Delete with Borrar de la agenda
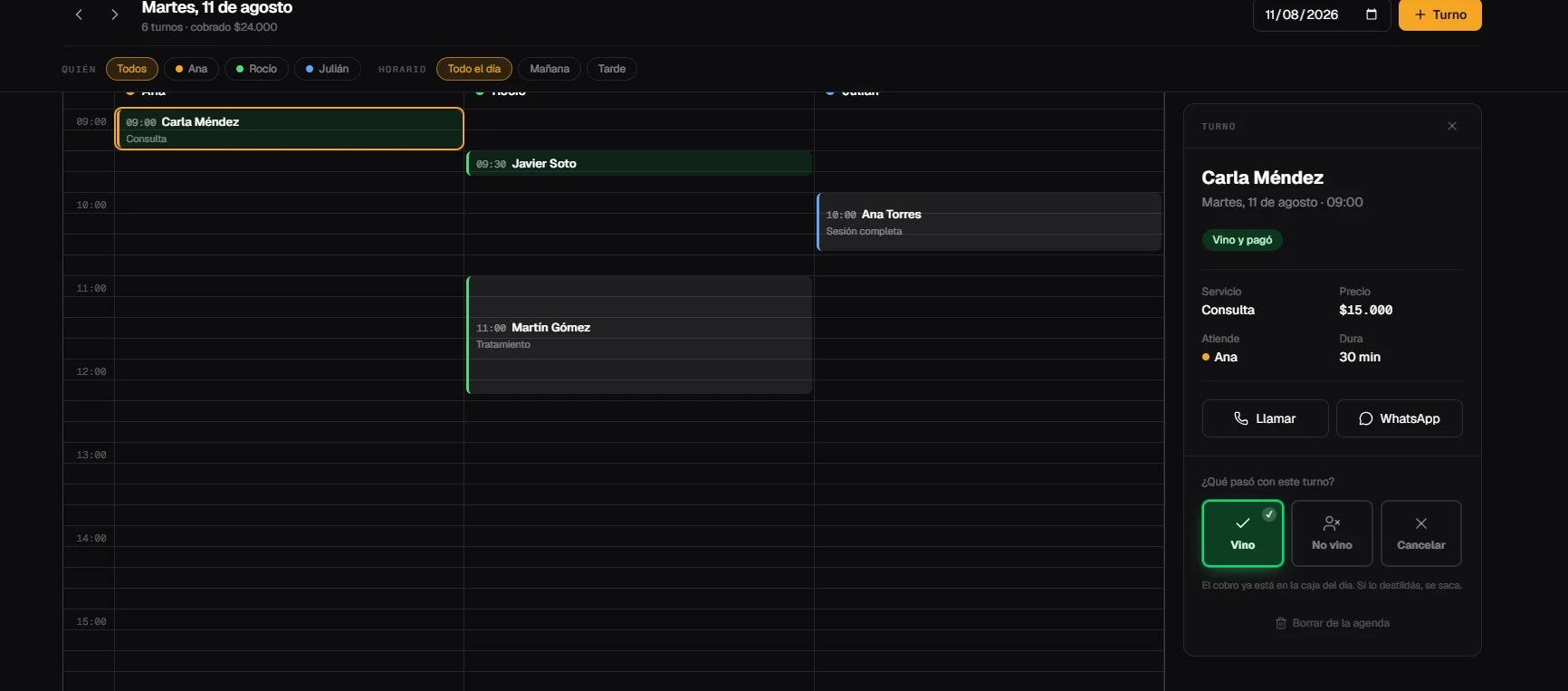Image resolution: width=1568 pixels, height=691 pixels. (1332, 623)
